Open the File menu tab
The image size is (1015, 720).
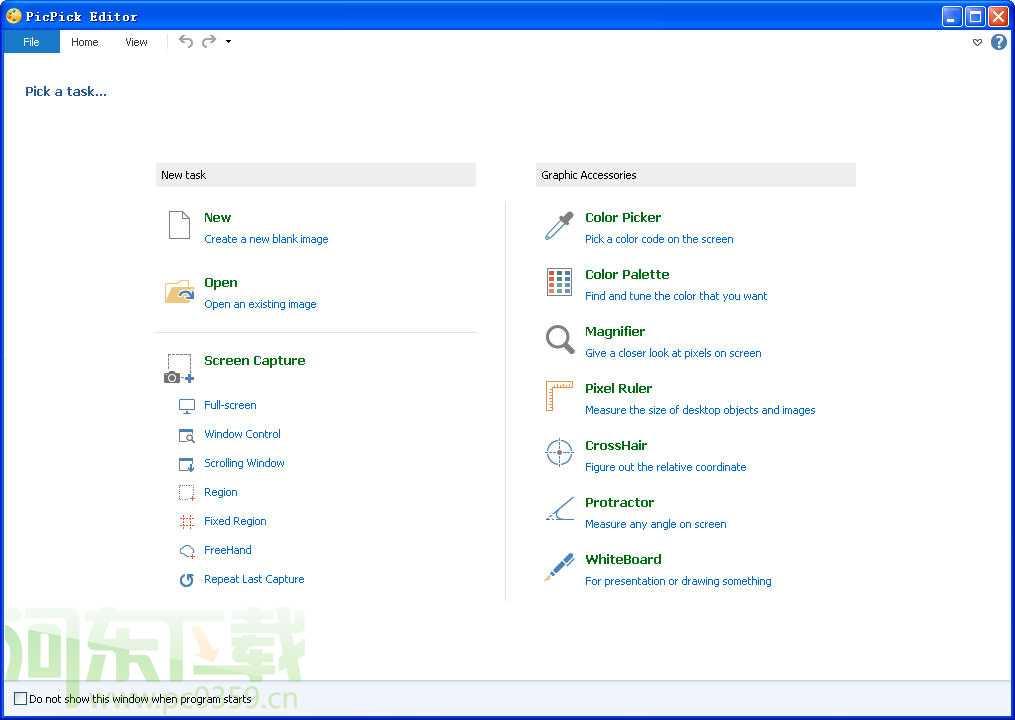[x=31, y=41]
